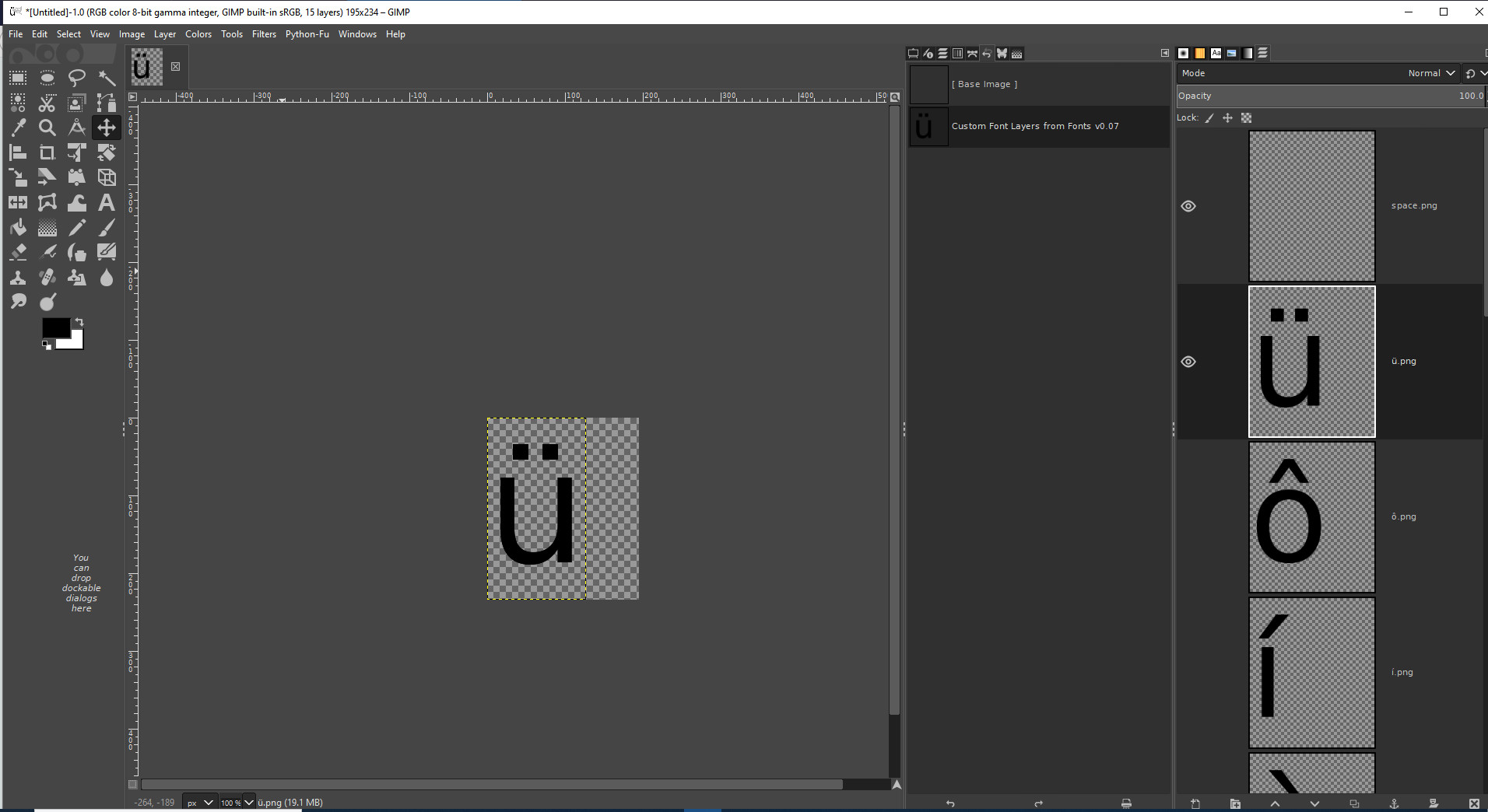Select the Eraser tool
Viewport: 1488px width, 812px height.
point(18,252)
